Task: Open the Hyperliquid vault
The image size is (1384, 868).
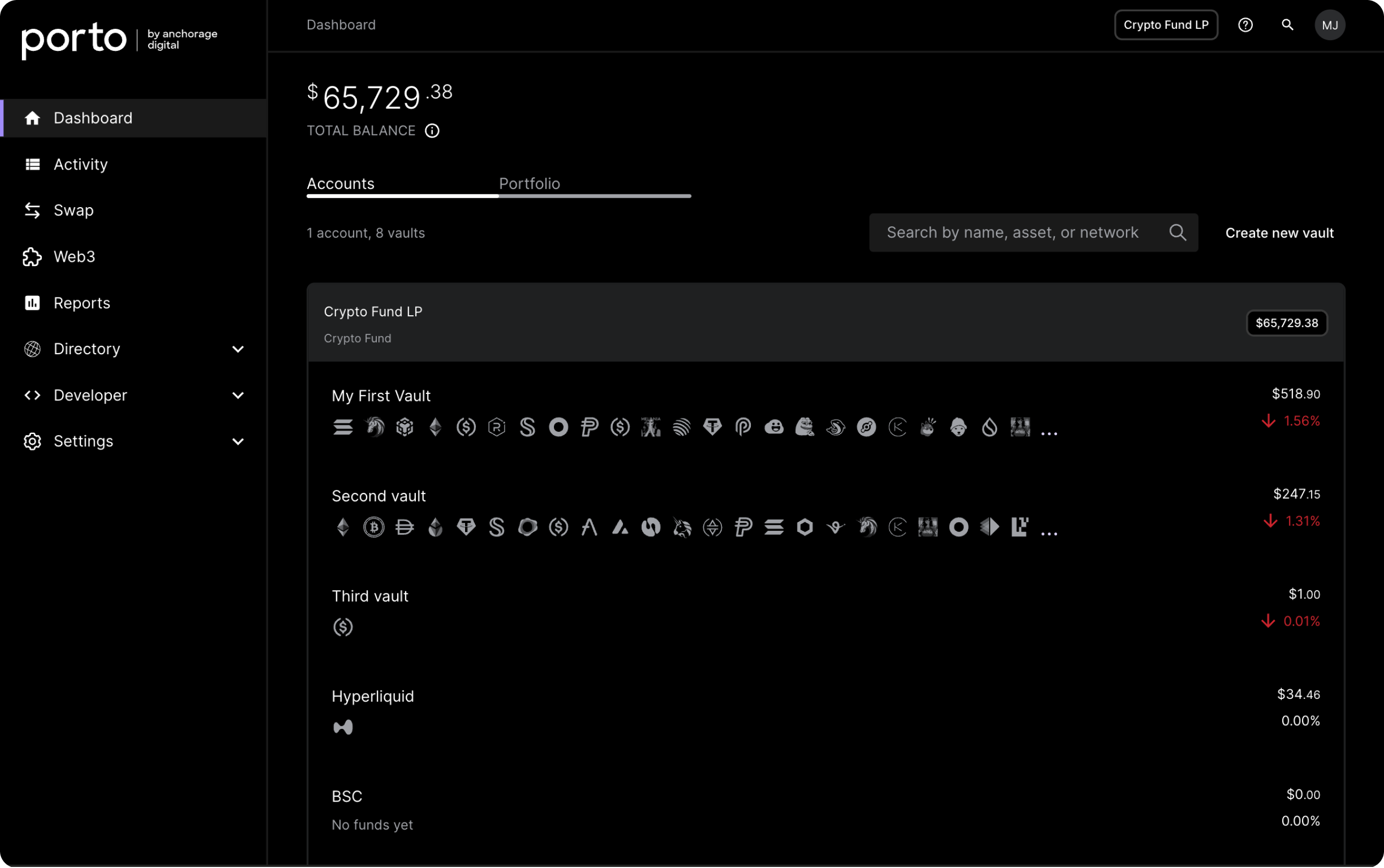Action: (372, 696)
